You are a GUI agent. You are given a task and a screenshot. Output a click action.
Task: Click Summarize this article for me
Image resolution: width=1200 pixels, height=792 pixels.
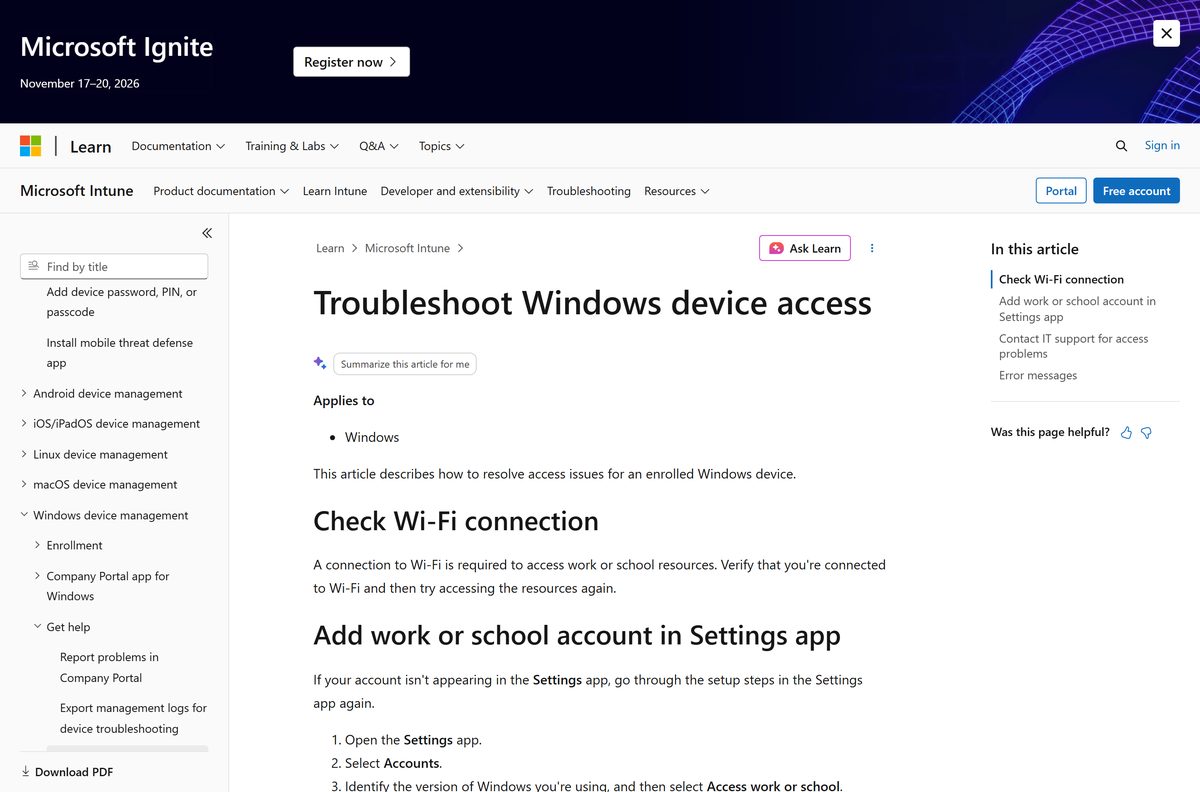pyautogui.click(x=405, y=364)
